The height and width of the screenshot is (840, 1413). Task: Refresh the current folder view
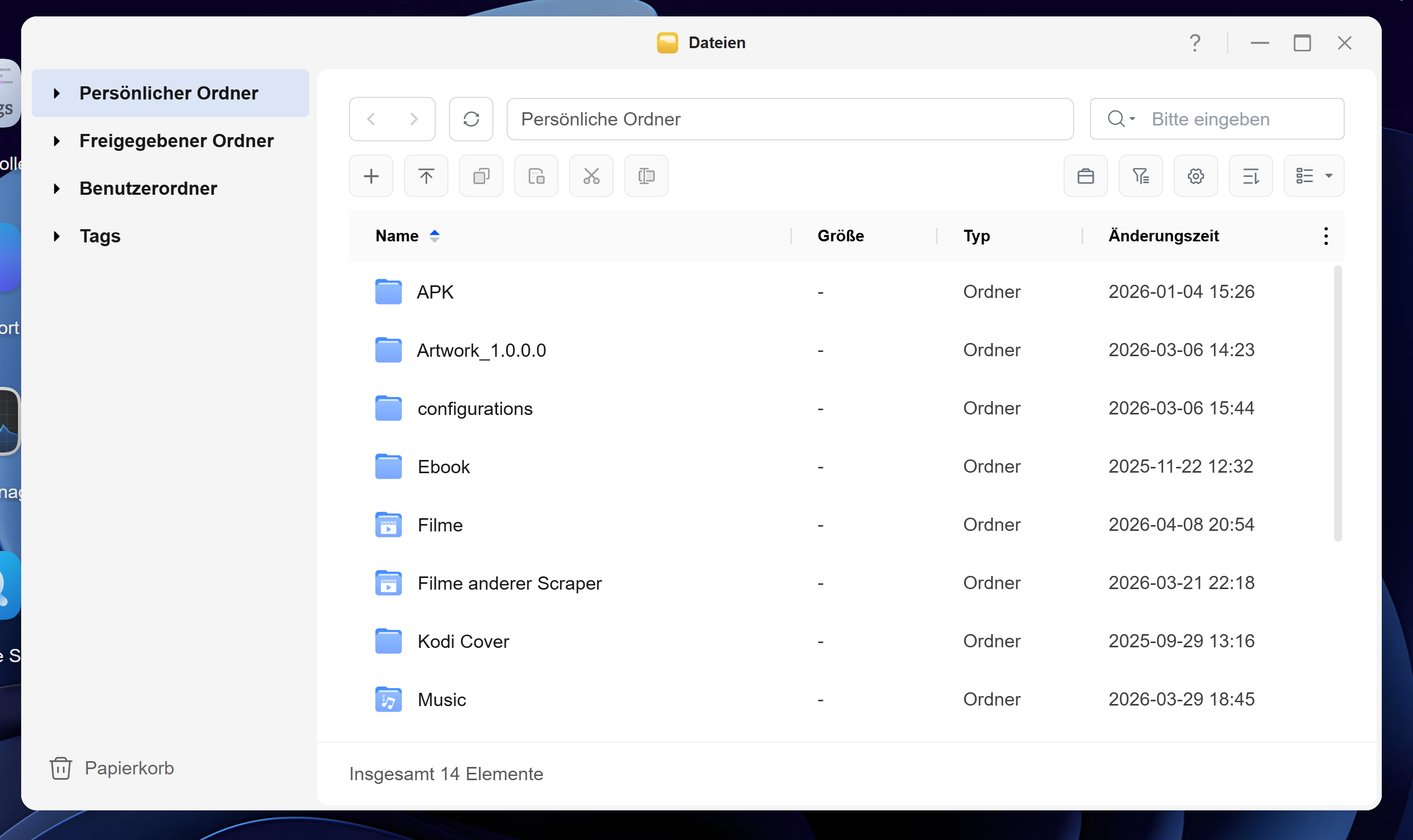[x=471, y=119]
